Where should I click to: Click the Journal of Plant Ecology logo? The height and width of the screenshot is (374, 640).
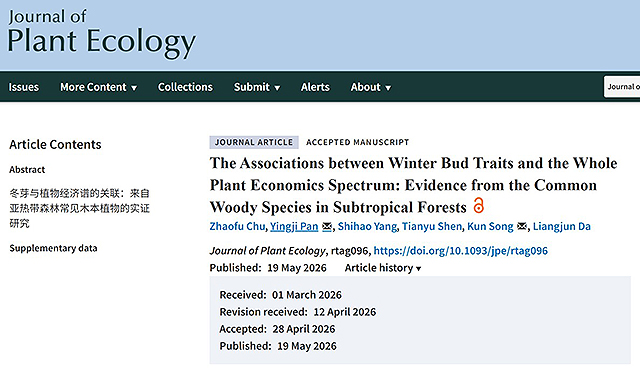102,34
